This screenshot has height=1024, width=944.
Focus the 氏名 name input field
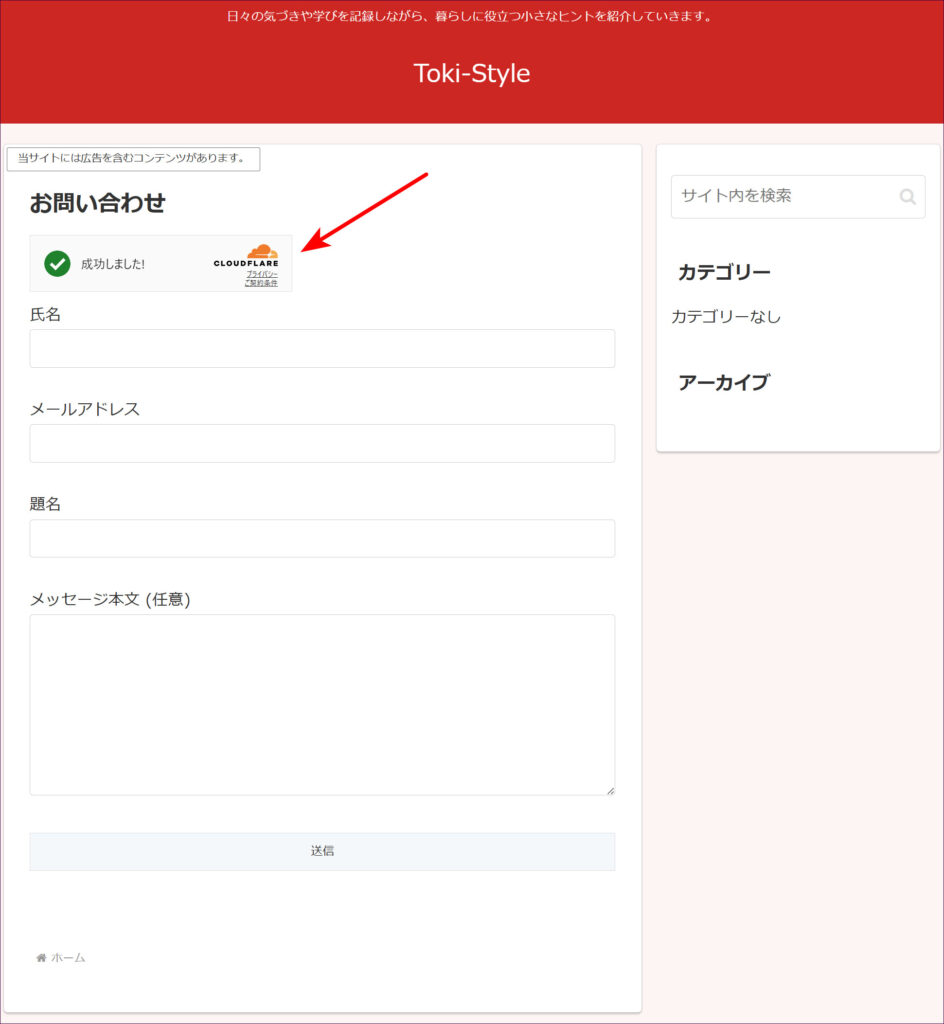point(322,349)
